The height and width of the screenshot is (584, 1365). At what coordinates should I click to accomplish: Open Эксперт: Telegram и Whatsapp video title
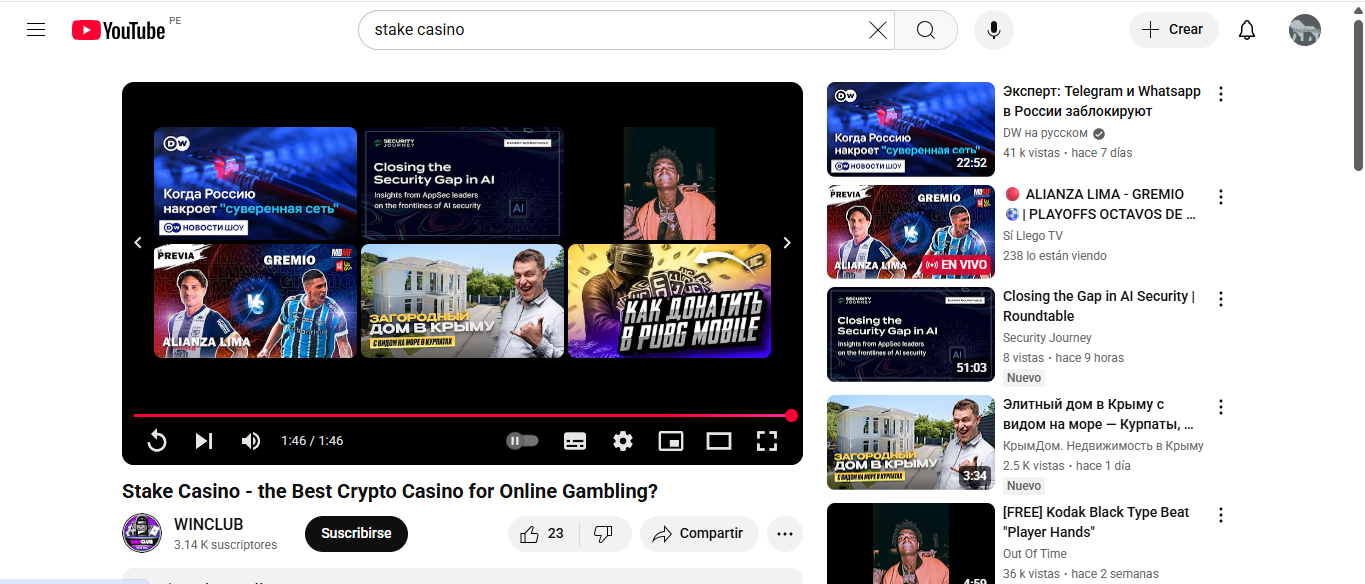pyautogui.click(x=1102, y=101)
